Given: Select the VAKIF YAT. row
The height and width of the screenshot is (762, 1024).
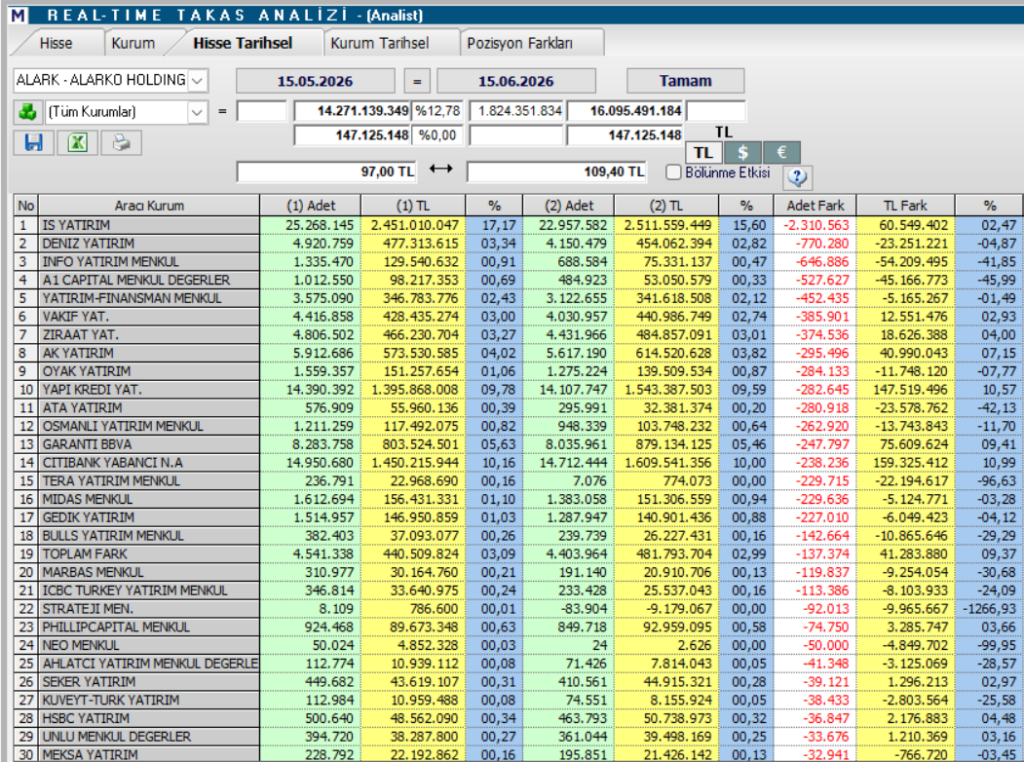Looking at the screenshot, I should tap(519, 317).
